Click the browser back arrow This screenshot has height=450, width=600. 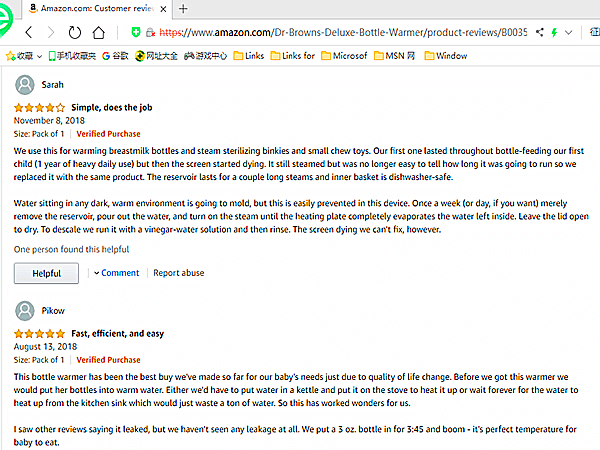coord(28,33)
